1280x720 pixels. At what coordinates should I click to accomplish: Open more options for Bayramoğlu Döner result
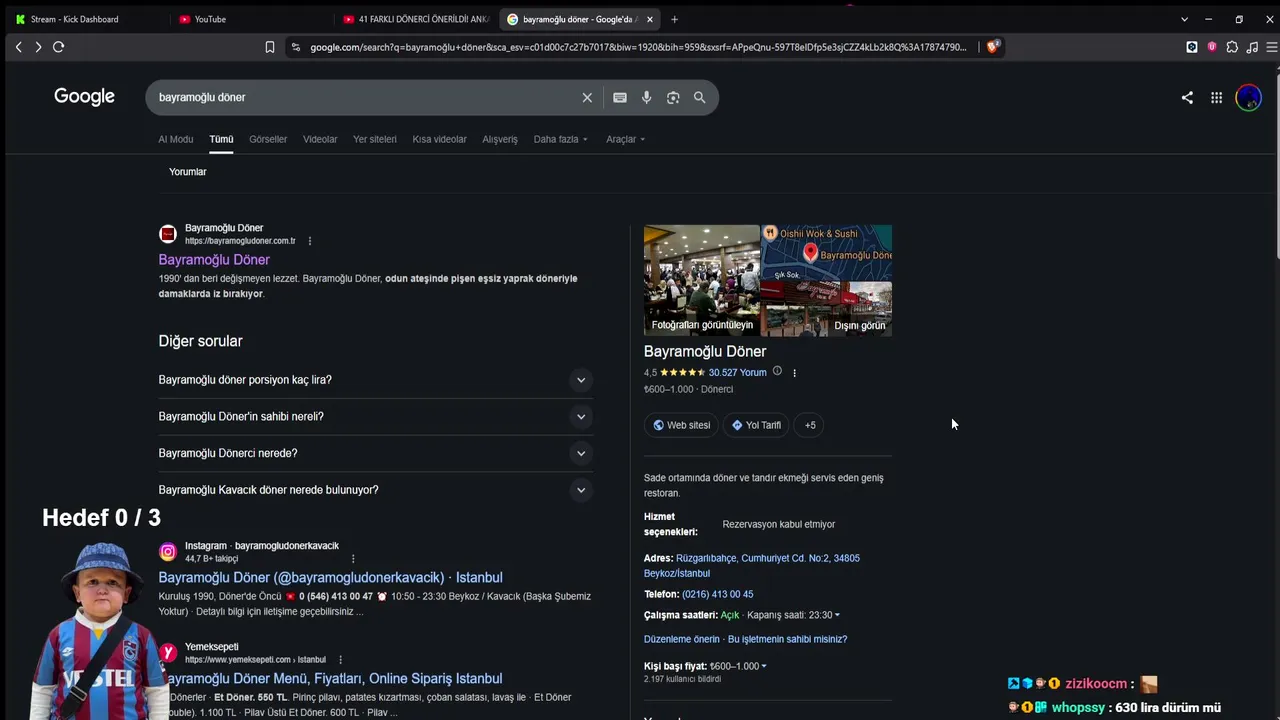point(310,241)
